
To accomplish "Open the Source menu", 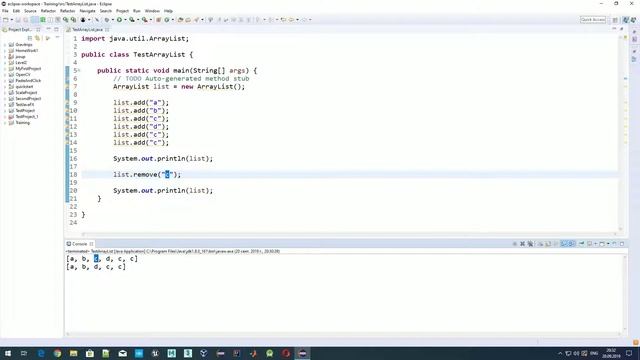I will click(x=30, y=11).
